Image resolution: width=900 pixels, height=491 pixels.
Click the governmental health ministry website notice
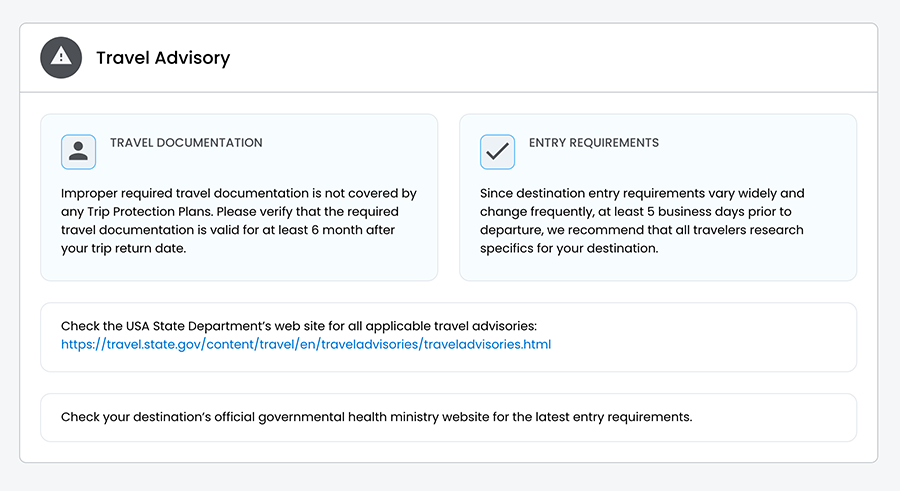click(x=376, y=417)
